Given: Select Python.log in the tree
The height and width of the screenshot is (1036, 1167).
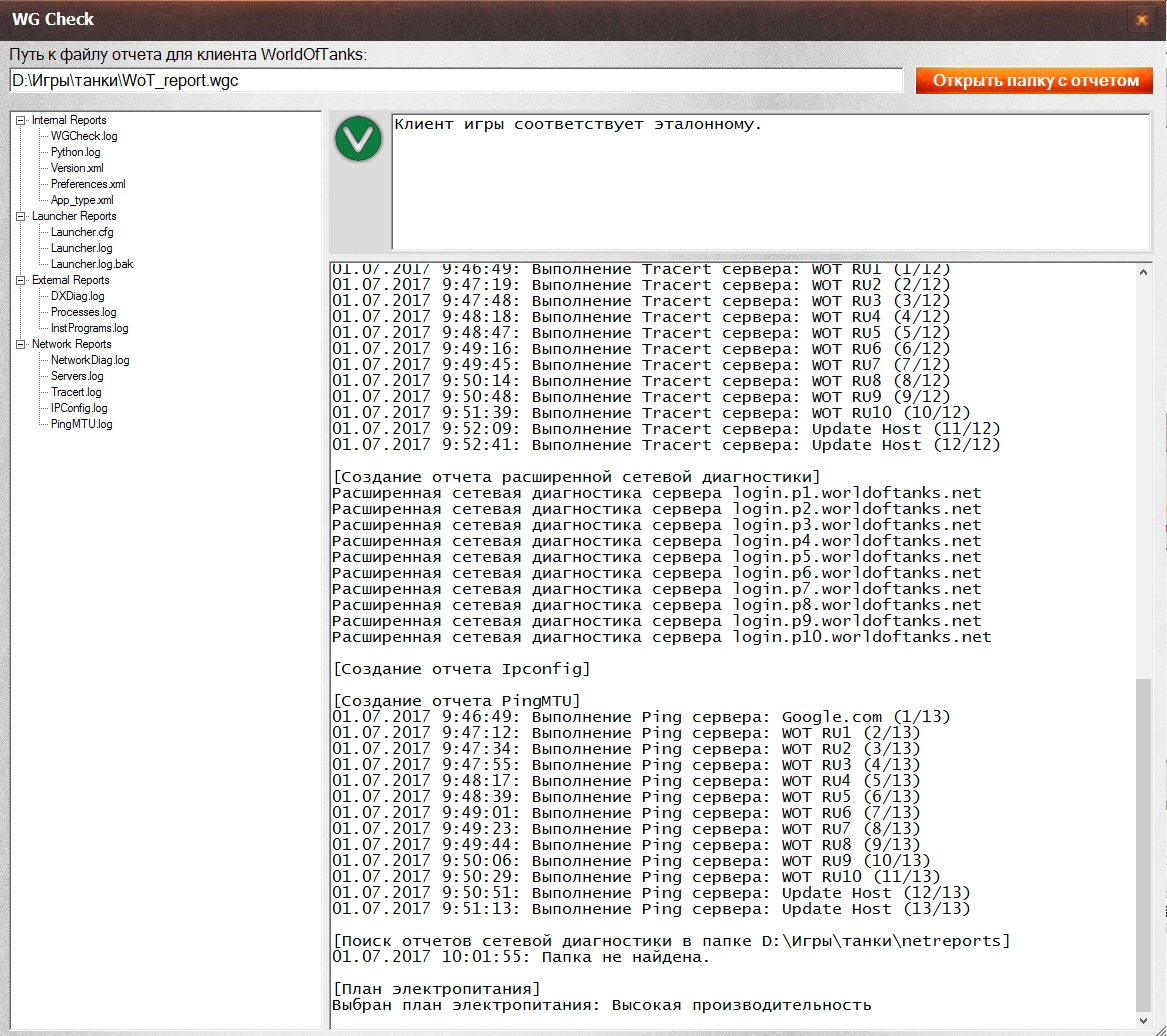Looking at the screenshot, I should click(x=76, y=152).
